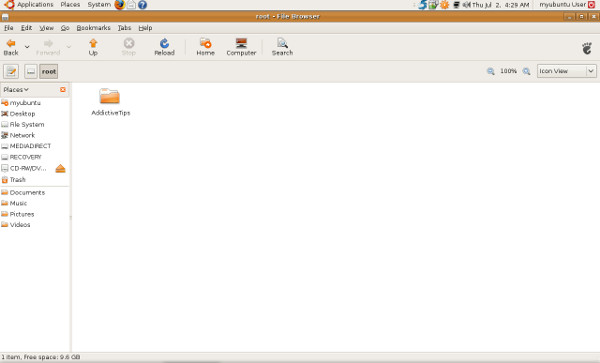Open the Icon View dropdown
Viewport: 600px width, 363px height.
pos(566,71)
